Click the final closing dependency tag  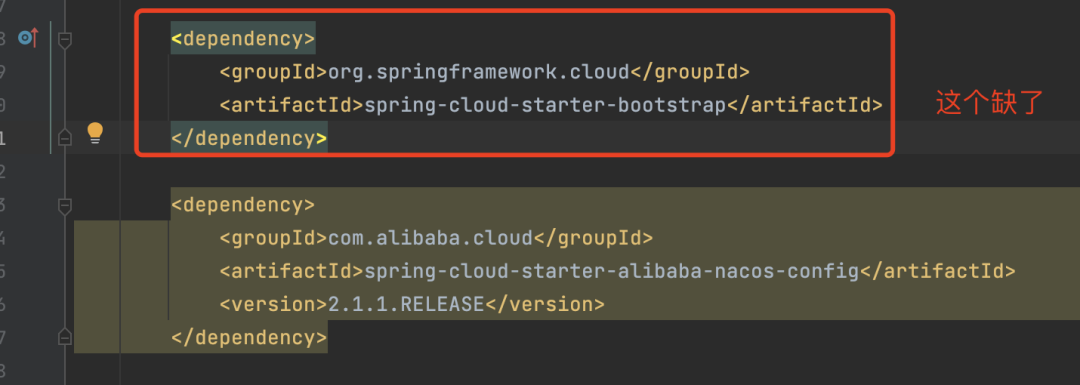coord(249,337)
